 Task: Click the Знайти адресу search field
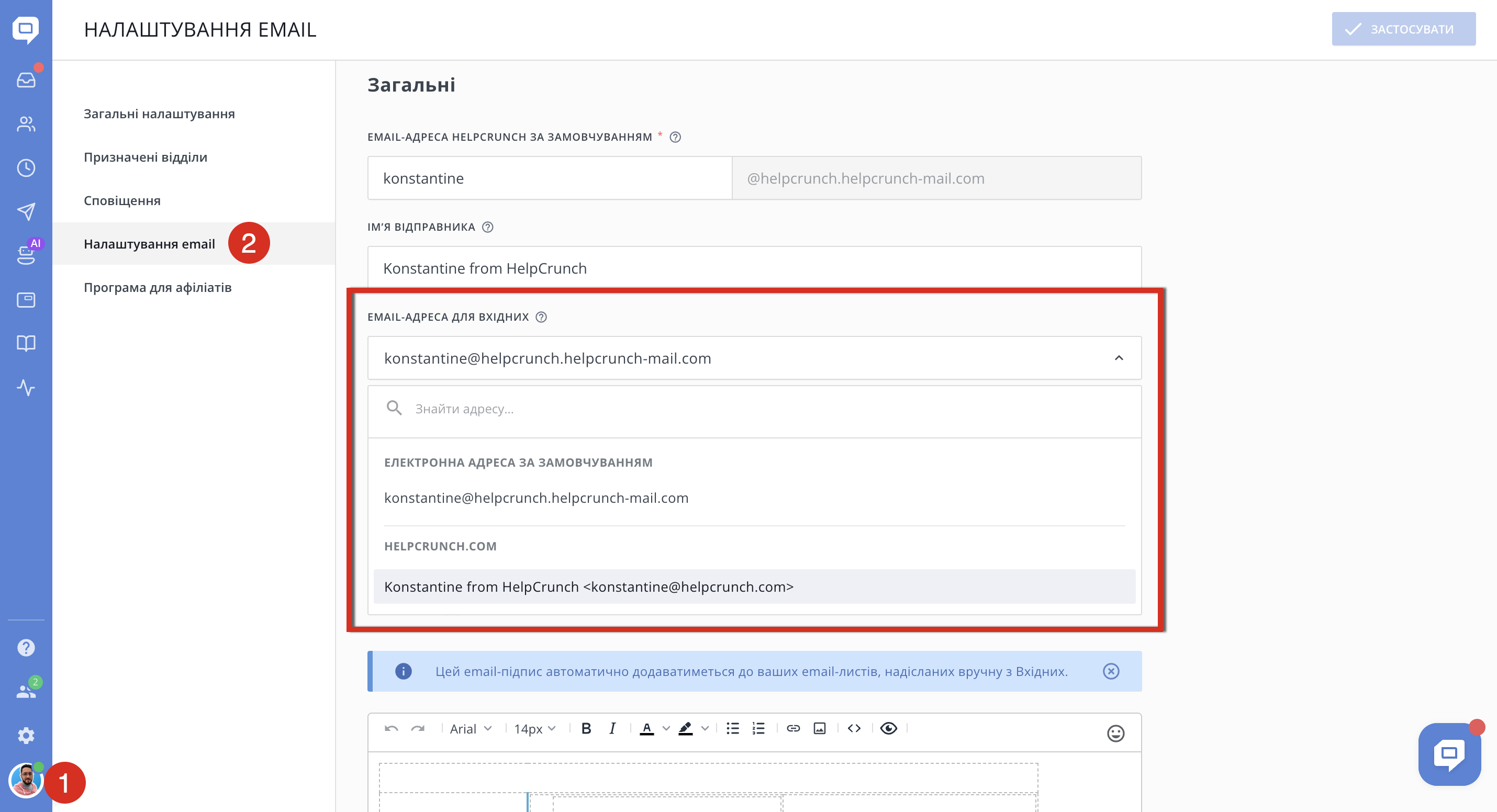[754, 409]
